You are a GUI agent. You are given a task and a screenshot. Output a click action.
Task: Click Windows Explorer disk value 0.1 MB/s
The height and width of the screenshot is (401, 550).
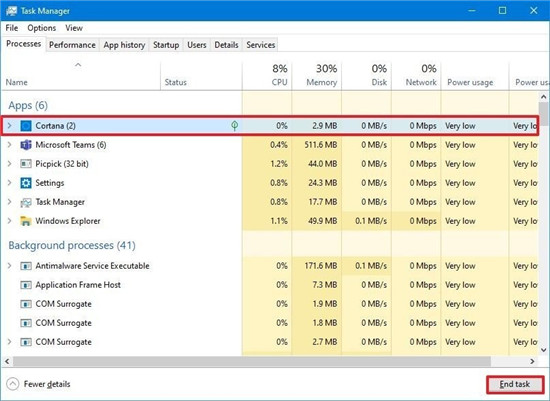371,221
